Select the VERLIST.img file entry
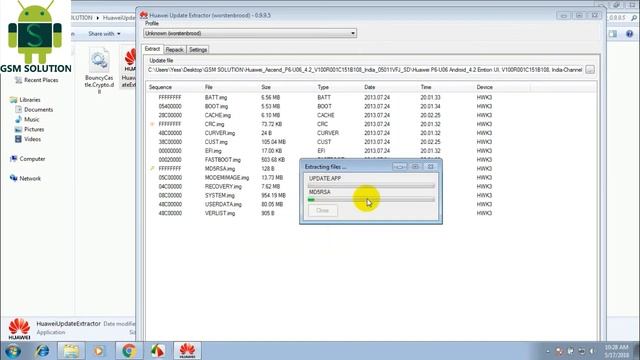Screen dimensions: 640x360 tap(220, 213)
